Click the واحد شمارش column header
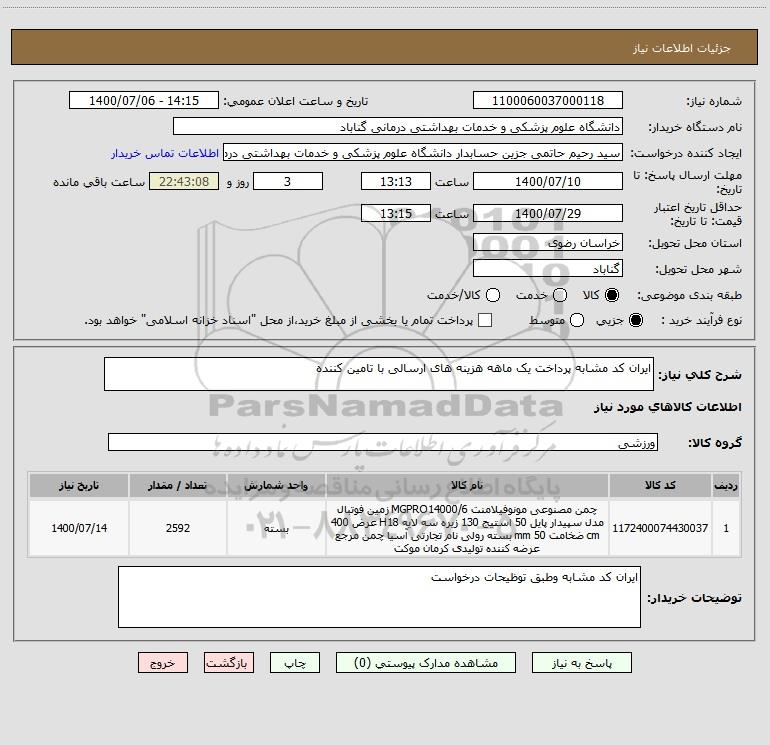Image resolution: width=770 pixels, height=745 pixels. (276, 485)
